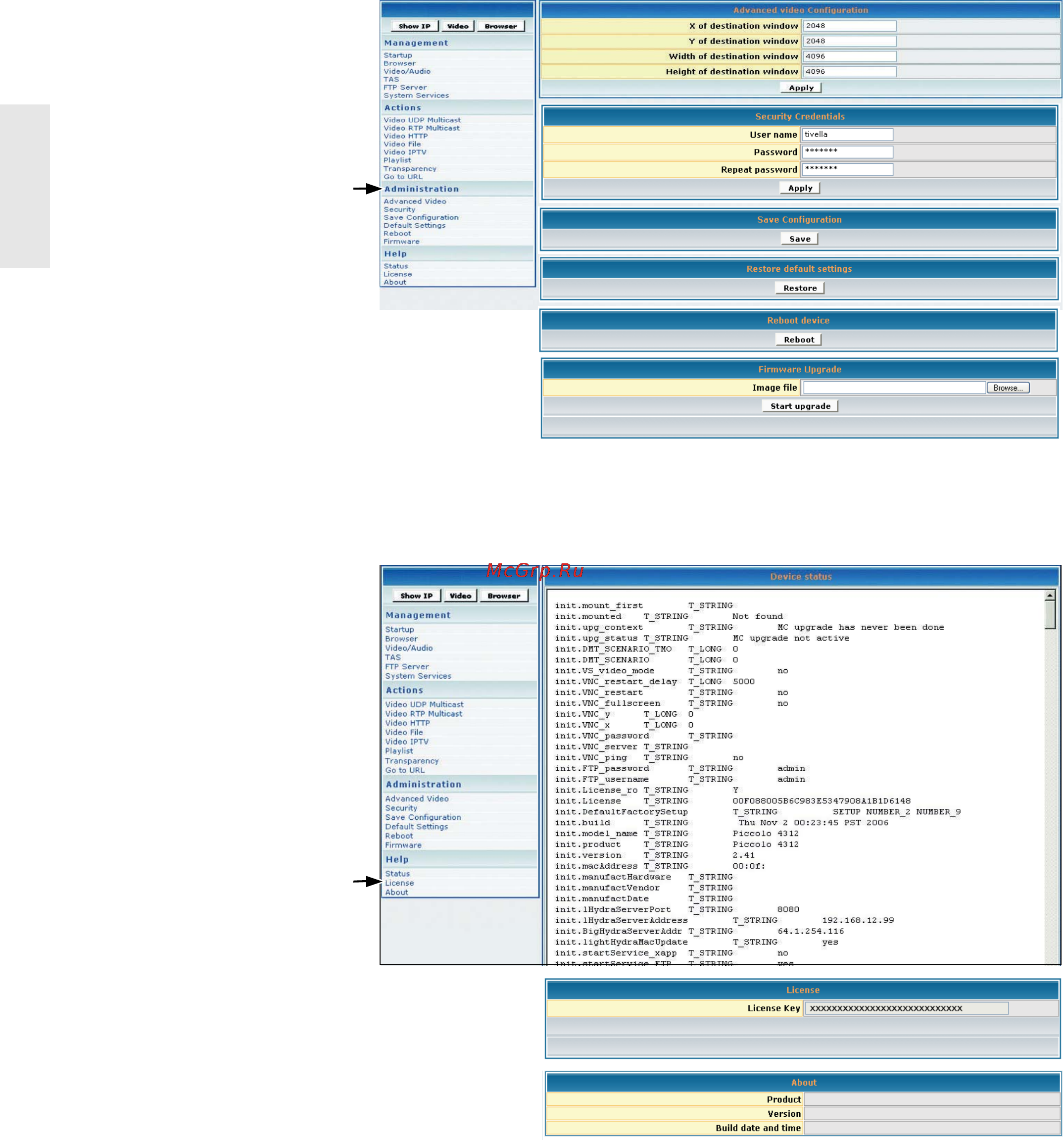Screen dimensions: 1064x1140
Task: Click Height of destination window field
Action: click(849, 72)
